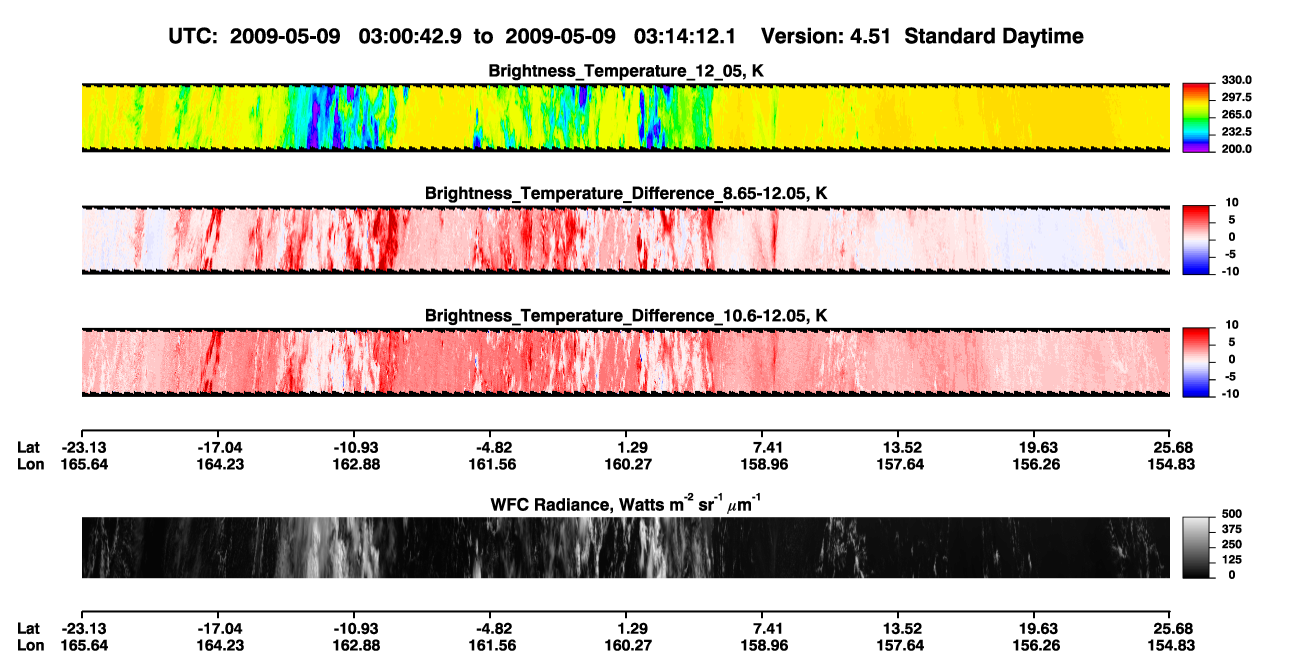Click the 250 label on radiance scale
Screen dimensions: 1300x667
[x=1231, y=545]
